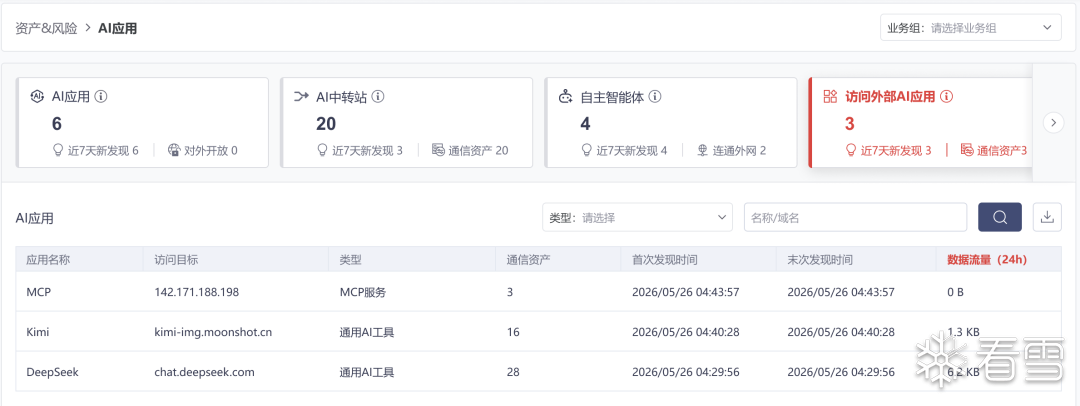Image resolution: width=1080 pixels, height=406 pixels.
Task: Click lightbulb icon beside 近7天新发现 6
Action: pyautogui.click(x=58, y=150)
